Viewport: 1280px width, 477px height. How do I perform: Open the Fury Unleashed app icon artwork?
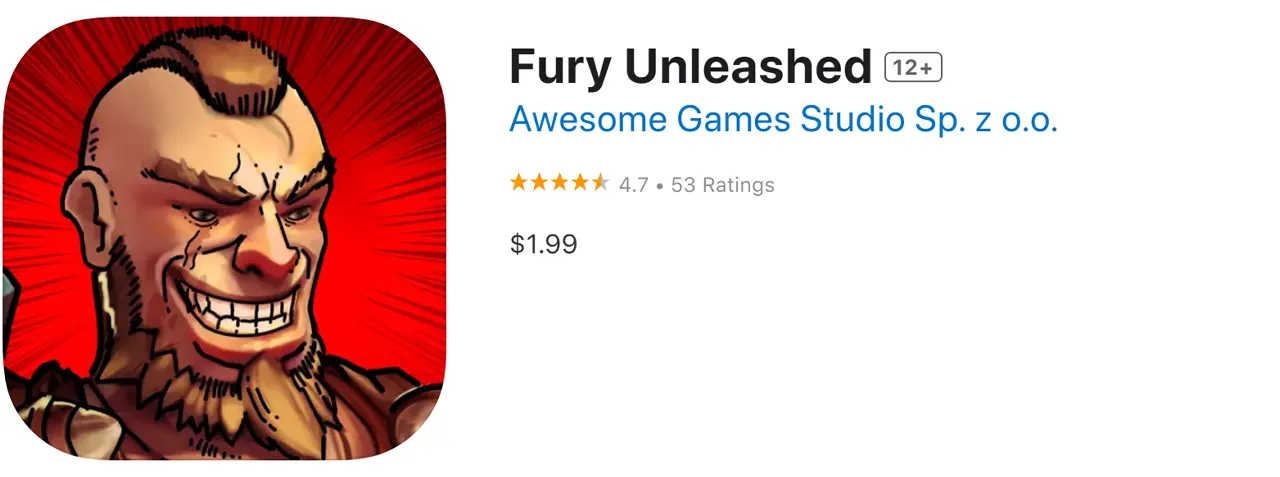point(224,238)
